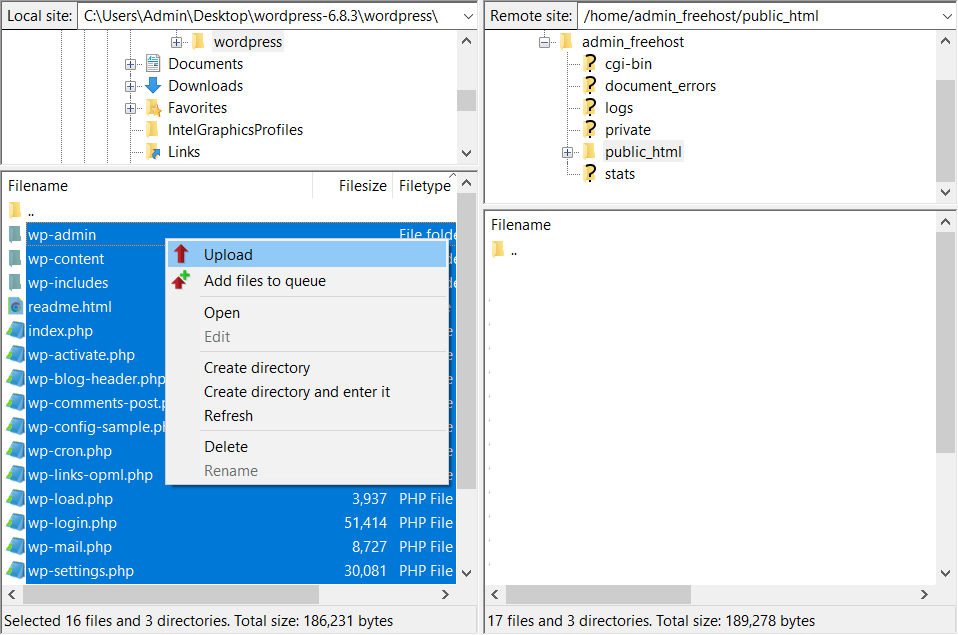The image size is (958, 635).
Task: Click the Add files to queue icon
Action: [x=180, y=281]
